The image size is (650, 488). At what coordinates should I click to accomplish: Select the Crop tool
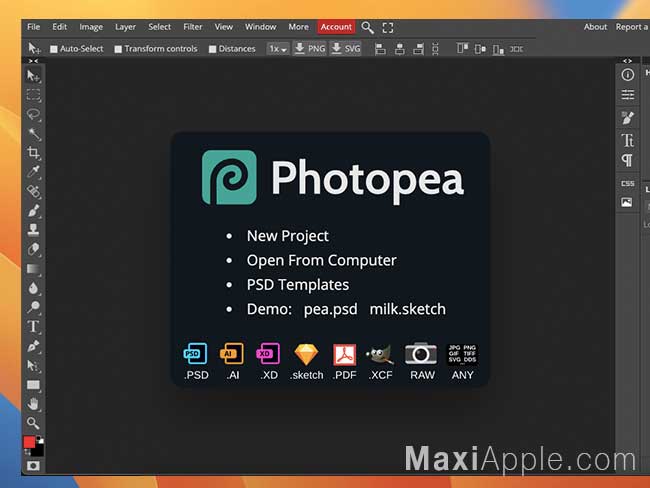(33, 153)
